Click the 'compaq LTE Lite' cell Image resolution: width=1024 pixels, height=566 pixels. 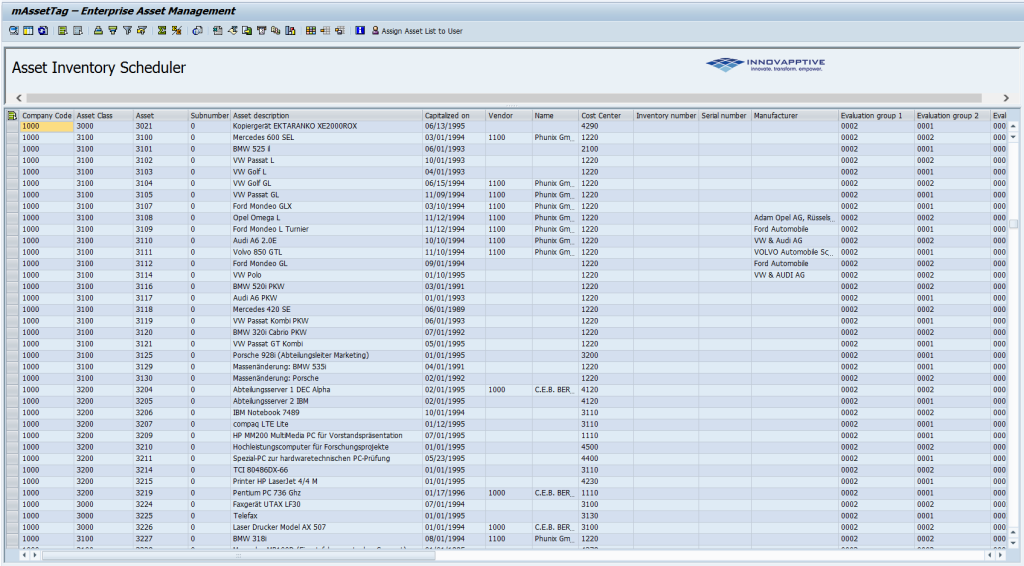tap(327, 424)
